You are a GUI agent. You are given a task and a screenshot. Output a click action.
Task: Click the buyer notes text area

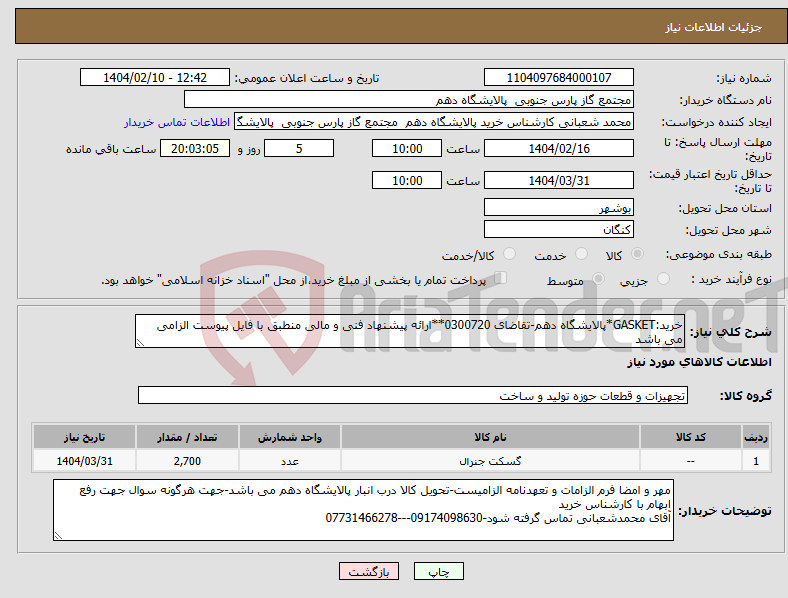[363, 510]
